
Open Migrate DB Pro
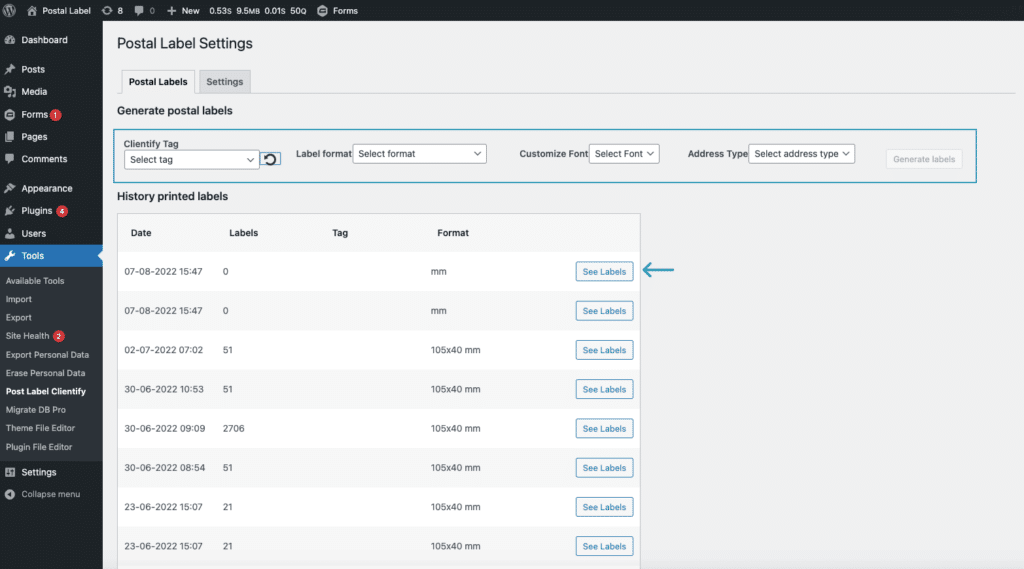(36, 410)
